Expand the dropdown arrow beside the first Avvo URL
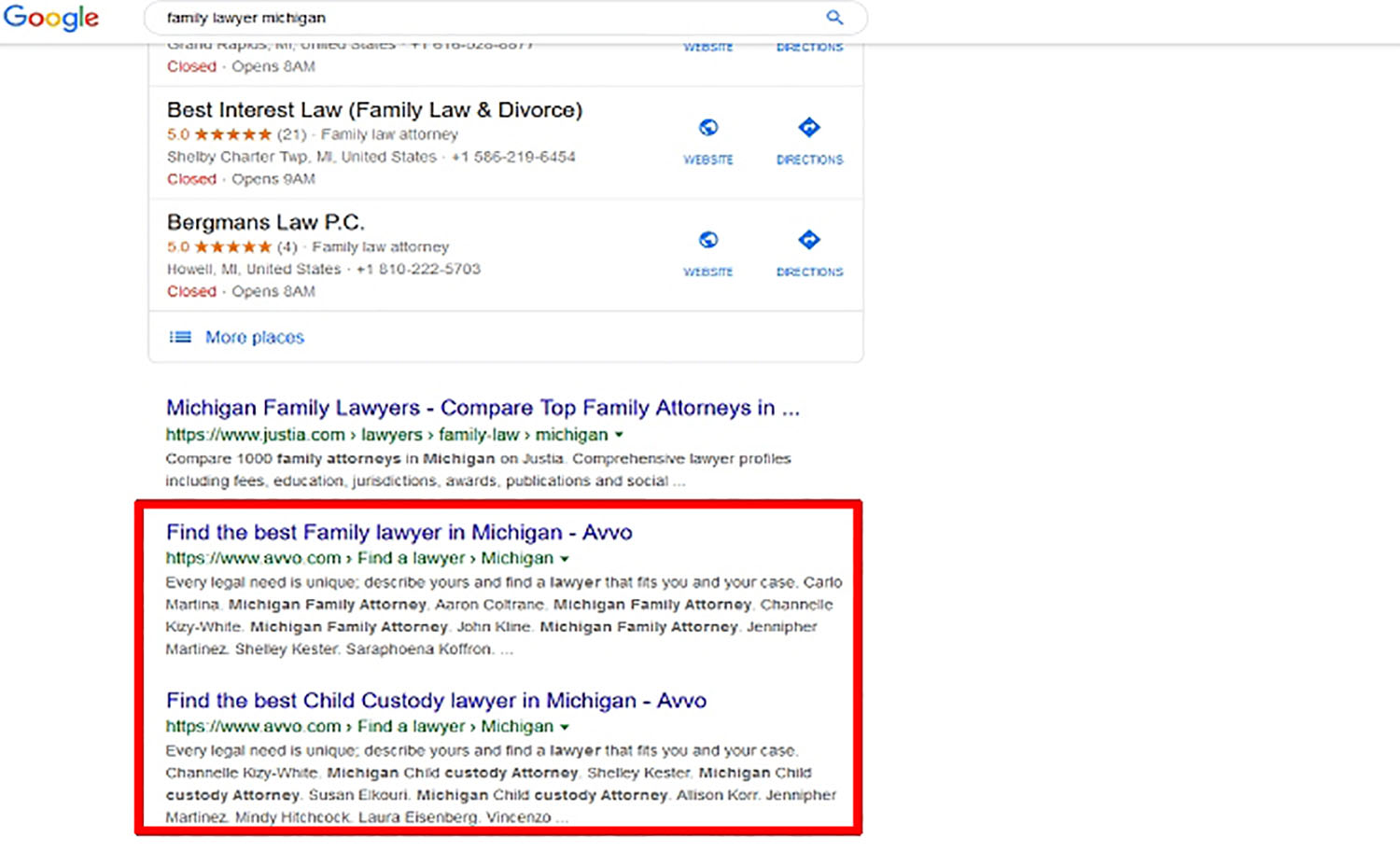The height and width of the screenshot is (851, 1400). [x=566, y=558]
